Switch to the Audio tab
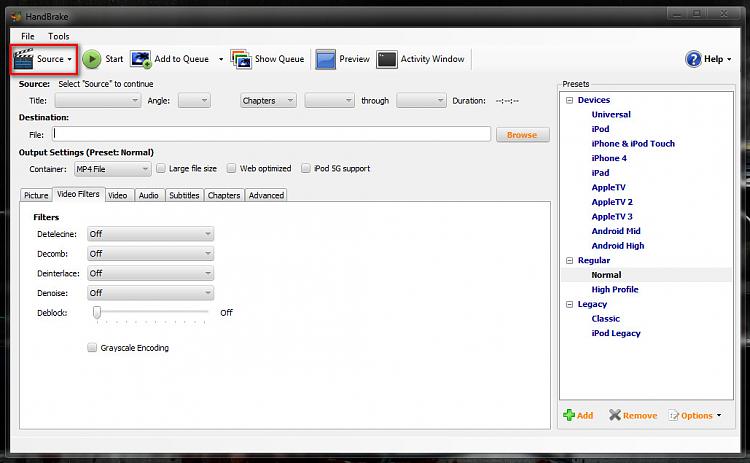This screenshot has width=750, height=463. [149, 195]
